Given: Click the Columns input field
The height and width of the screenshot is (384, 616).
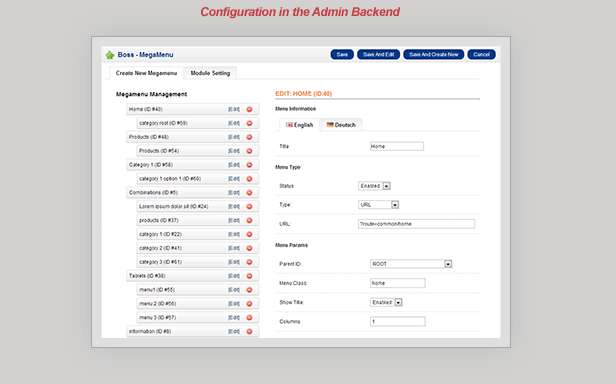Looking at the screenshot, I should point(398,322).
